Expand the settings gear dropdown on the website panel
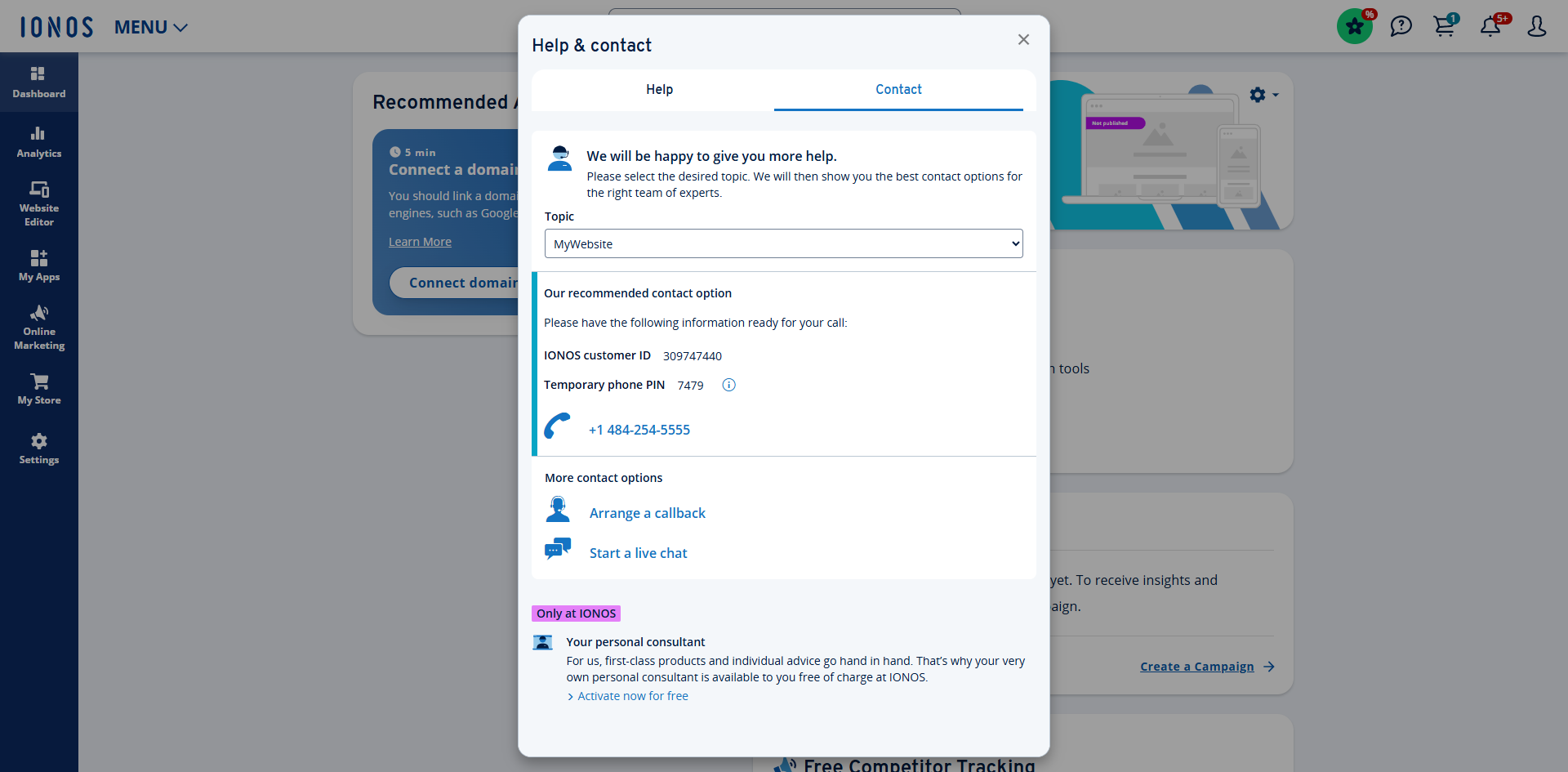 click(1263, 95)
